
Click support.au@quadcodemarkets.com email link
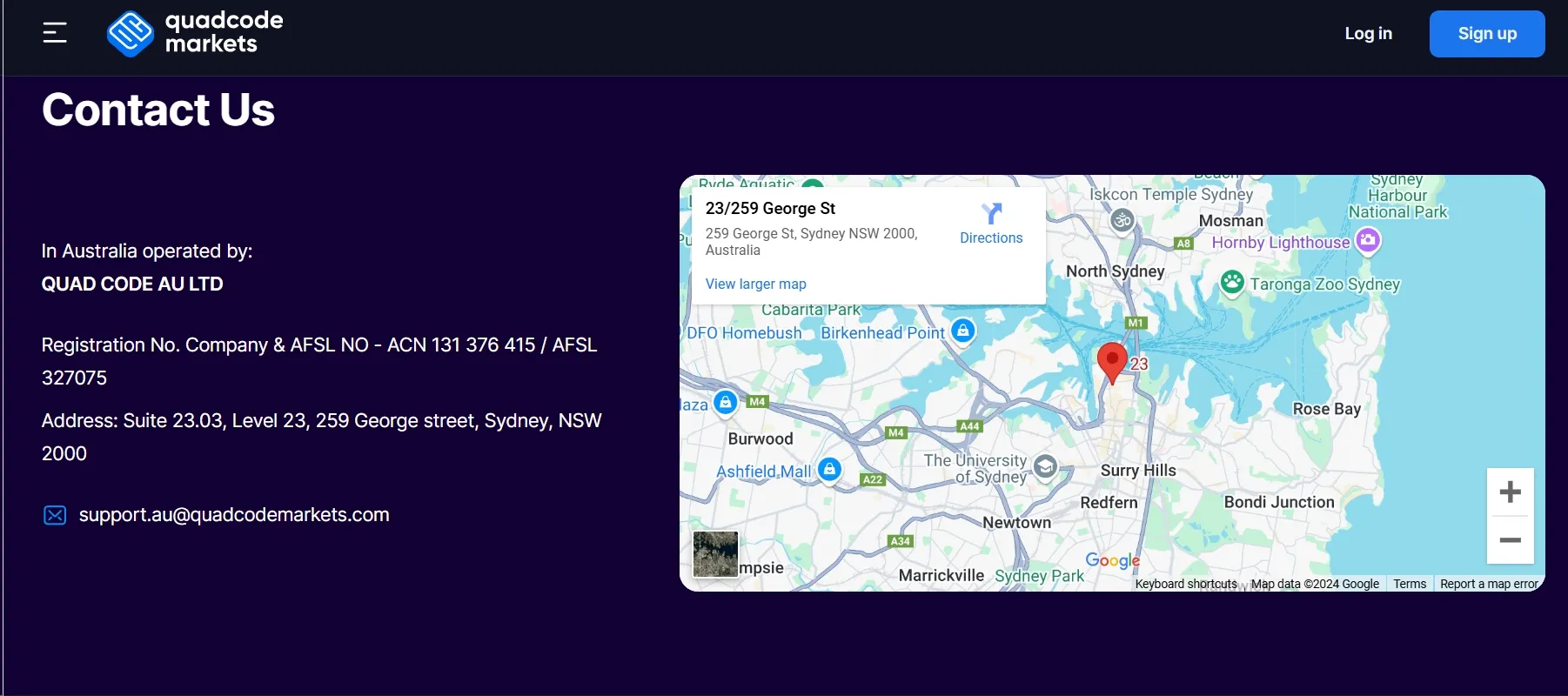point(234,515)
